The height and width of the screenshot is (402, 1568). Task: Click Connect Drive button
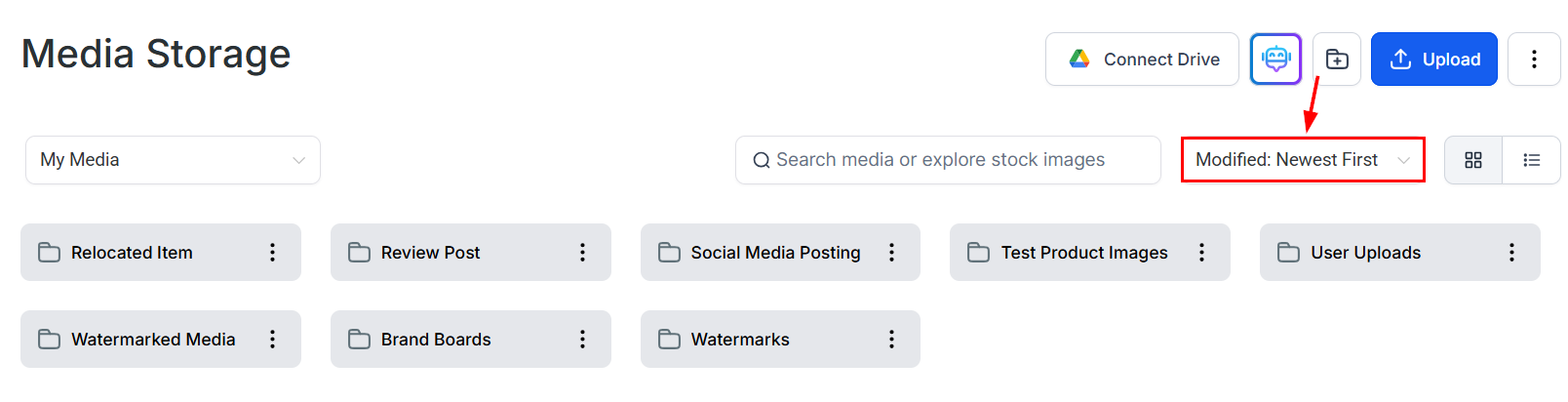tap(1142, 60)
